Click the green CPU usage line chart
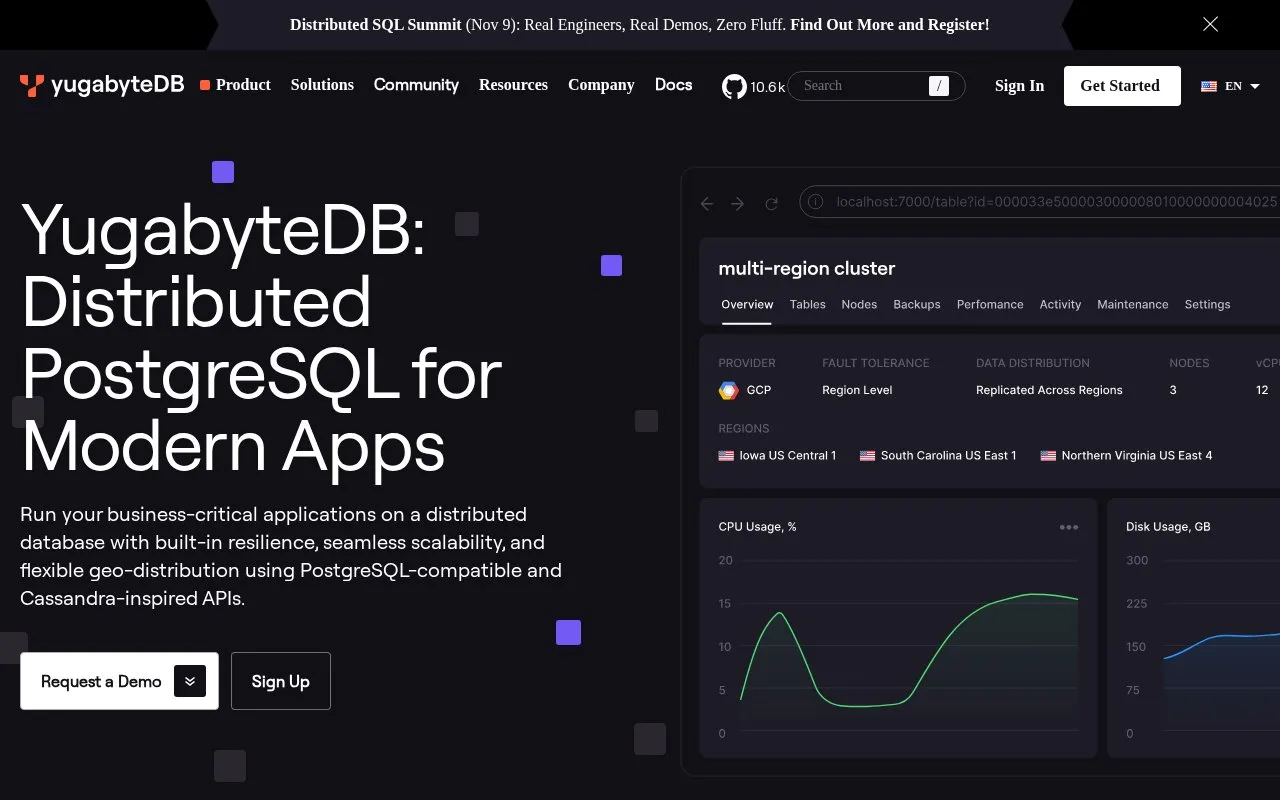 [909, 650]
